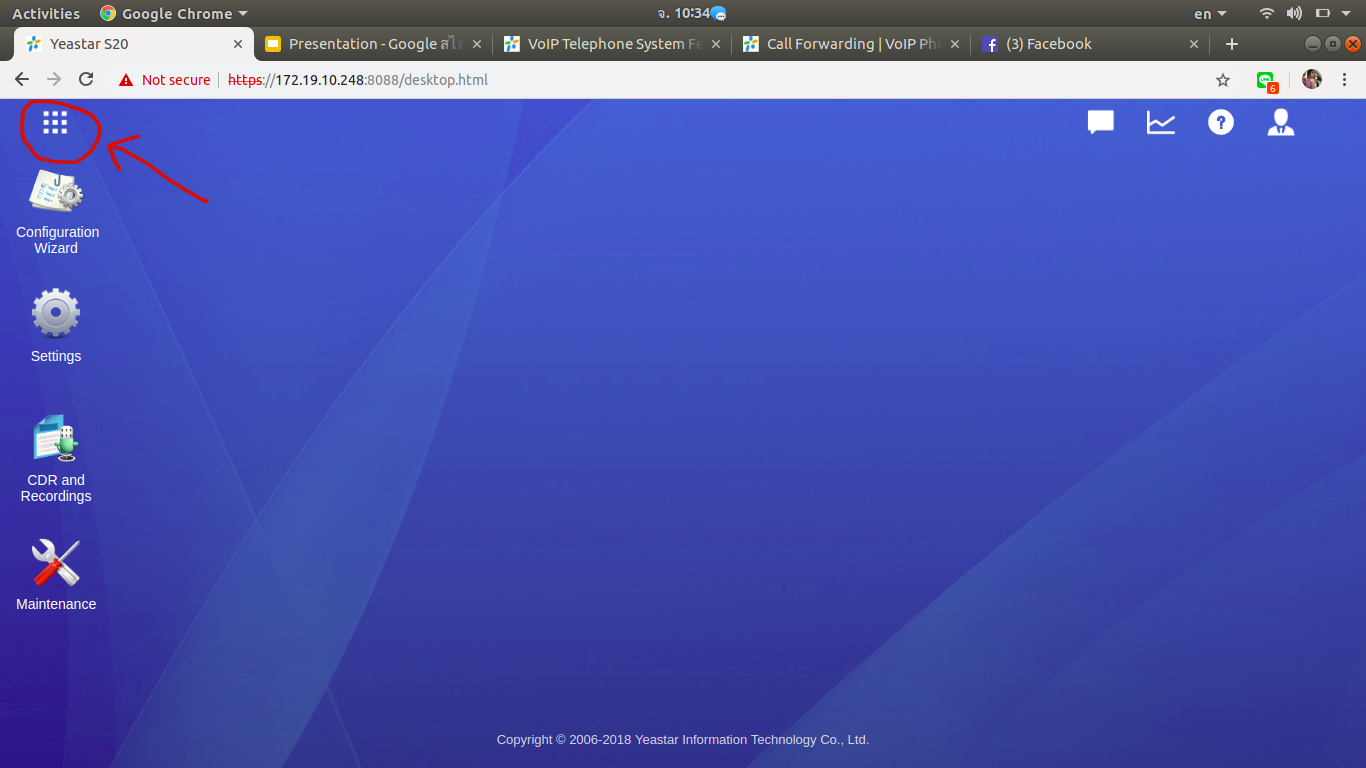
Task: Open the battery status indicator
Action: (x=1322, y=14)
